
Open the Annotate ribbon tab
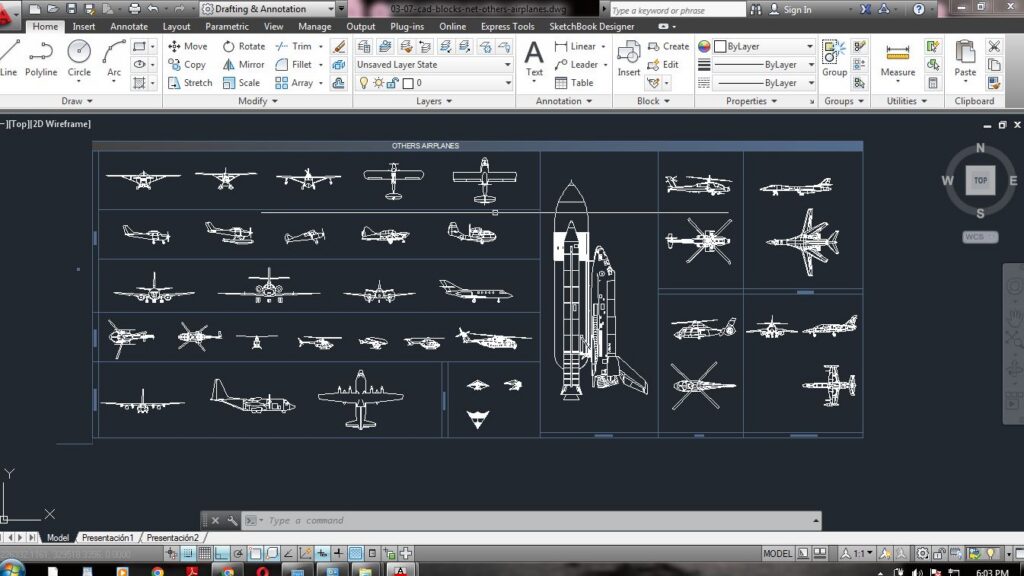click(129, 27)
